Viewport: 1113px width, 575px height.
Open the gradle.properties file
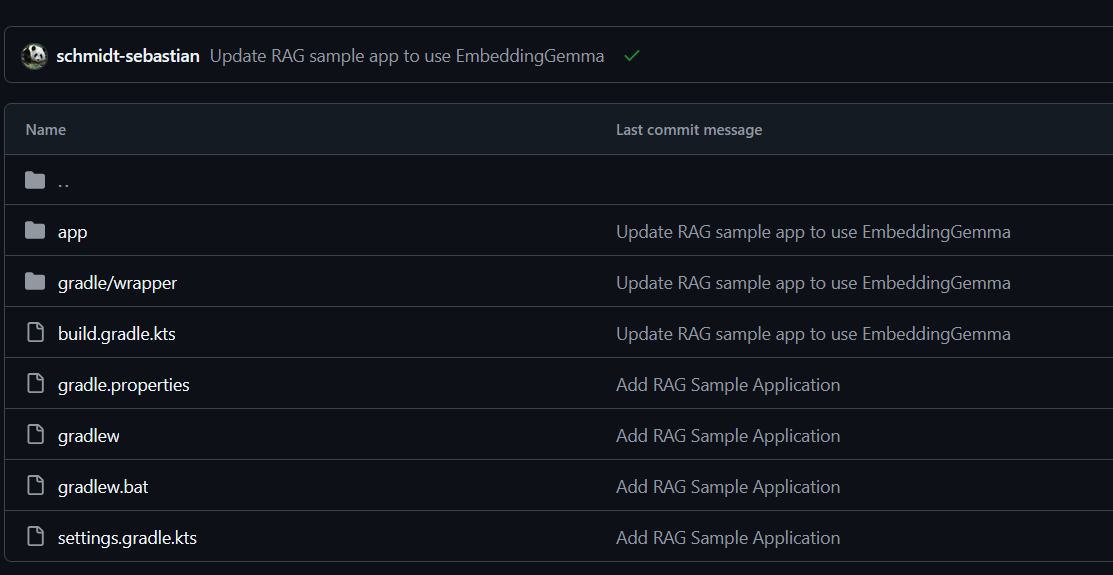(x=123, y=385)
